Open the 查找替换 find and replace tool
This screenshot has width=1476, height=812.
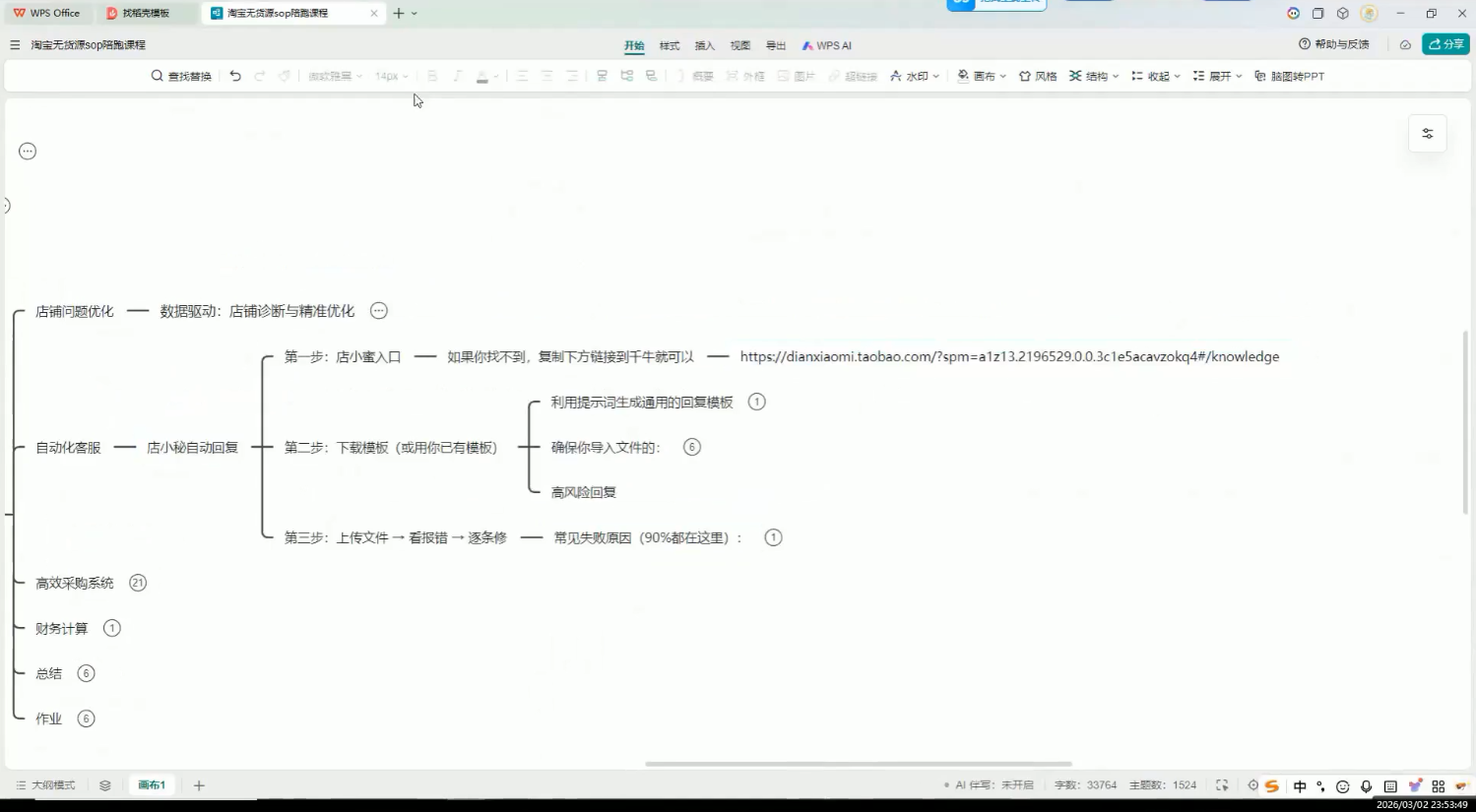pos(180,76)
